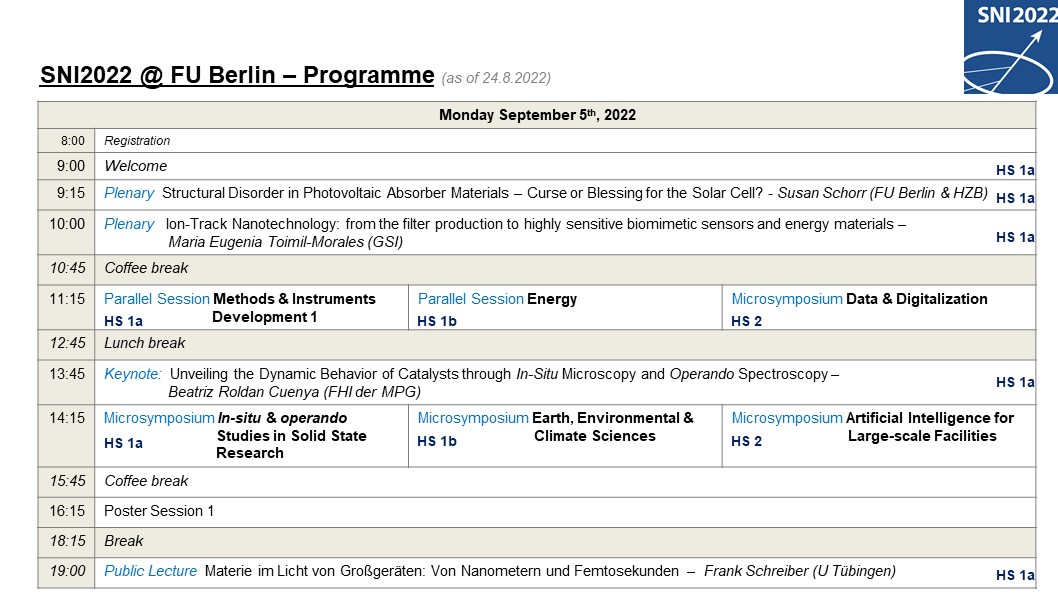Click the '(as of 24.8.2022)' date note
This screenshot has height=595, width=1058.
pos(496,78)
